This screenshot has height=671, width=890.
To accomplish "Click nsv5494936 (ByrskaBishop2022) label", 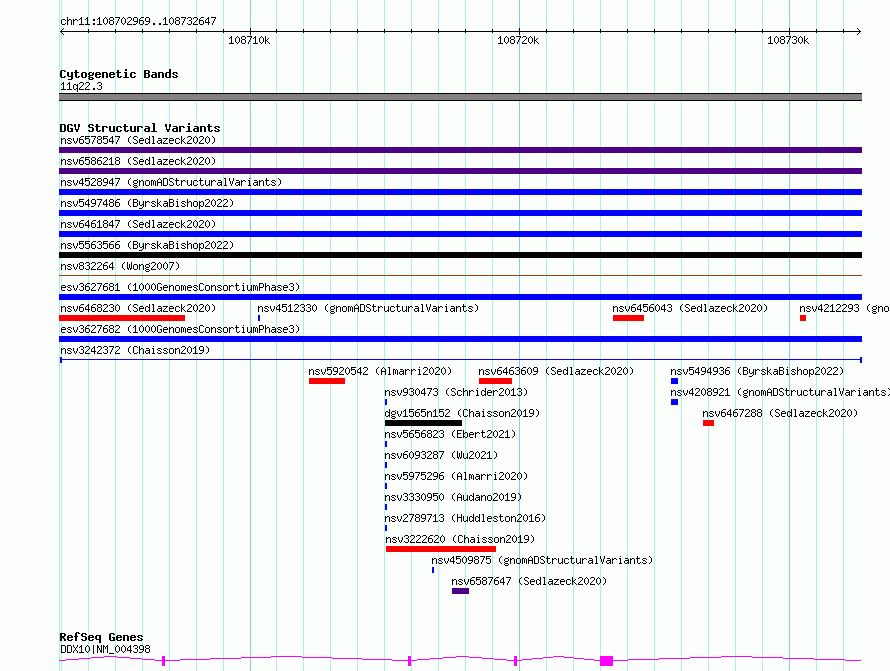I will pos(757,371).
